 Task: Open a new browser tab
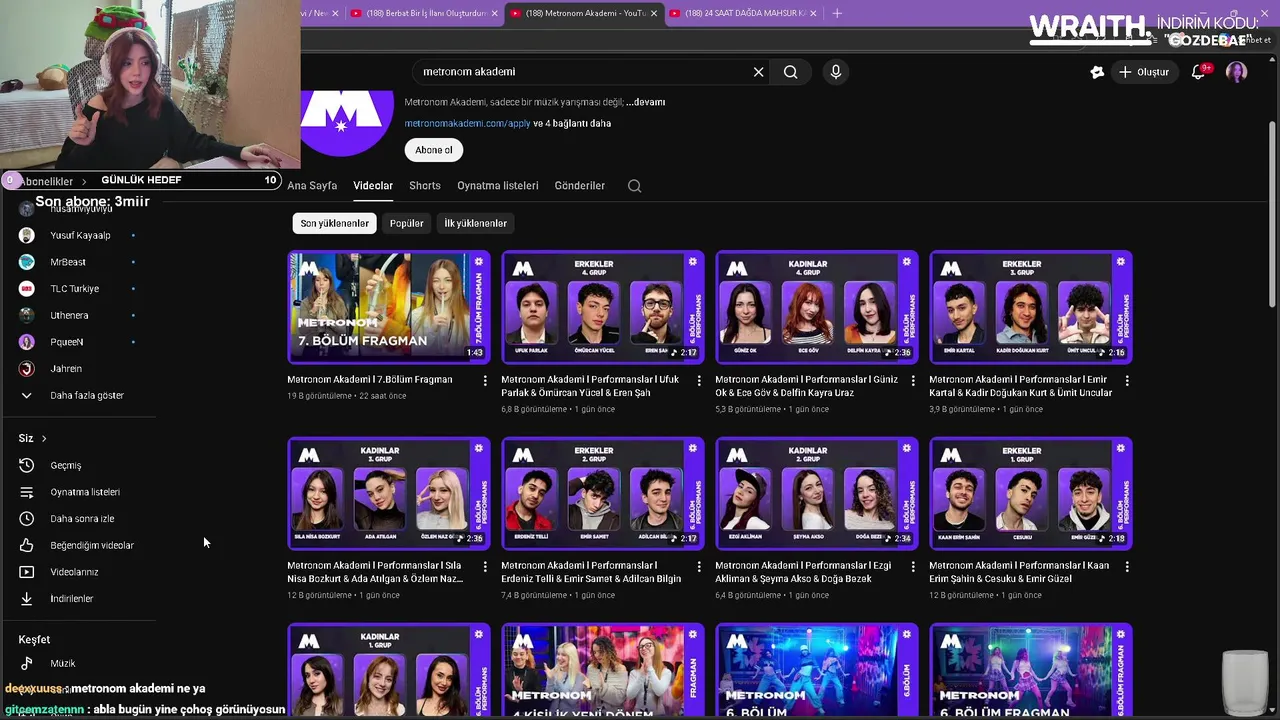pyautogui.click(x=837, y=13)
